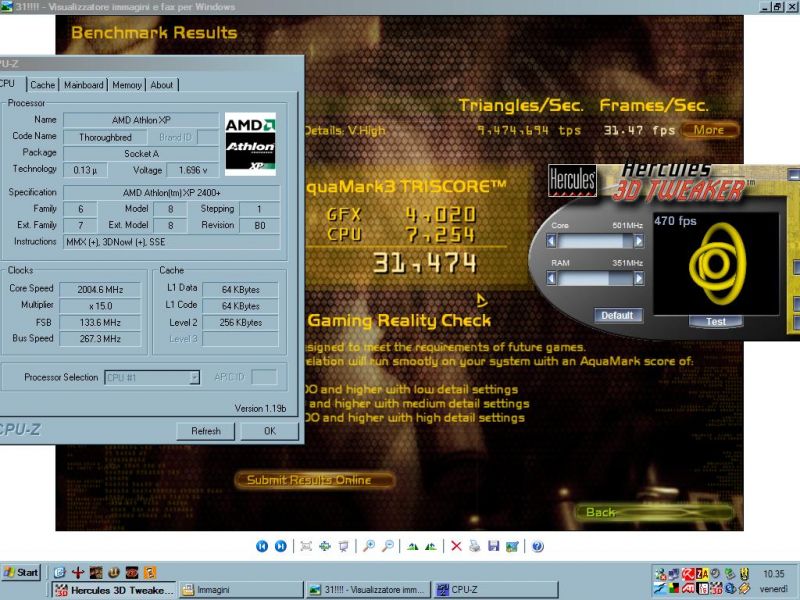Zoom in with the magnifier plus icon
Viewport: 800px width, 600px height.
click(x=369, y=546)
